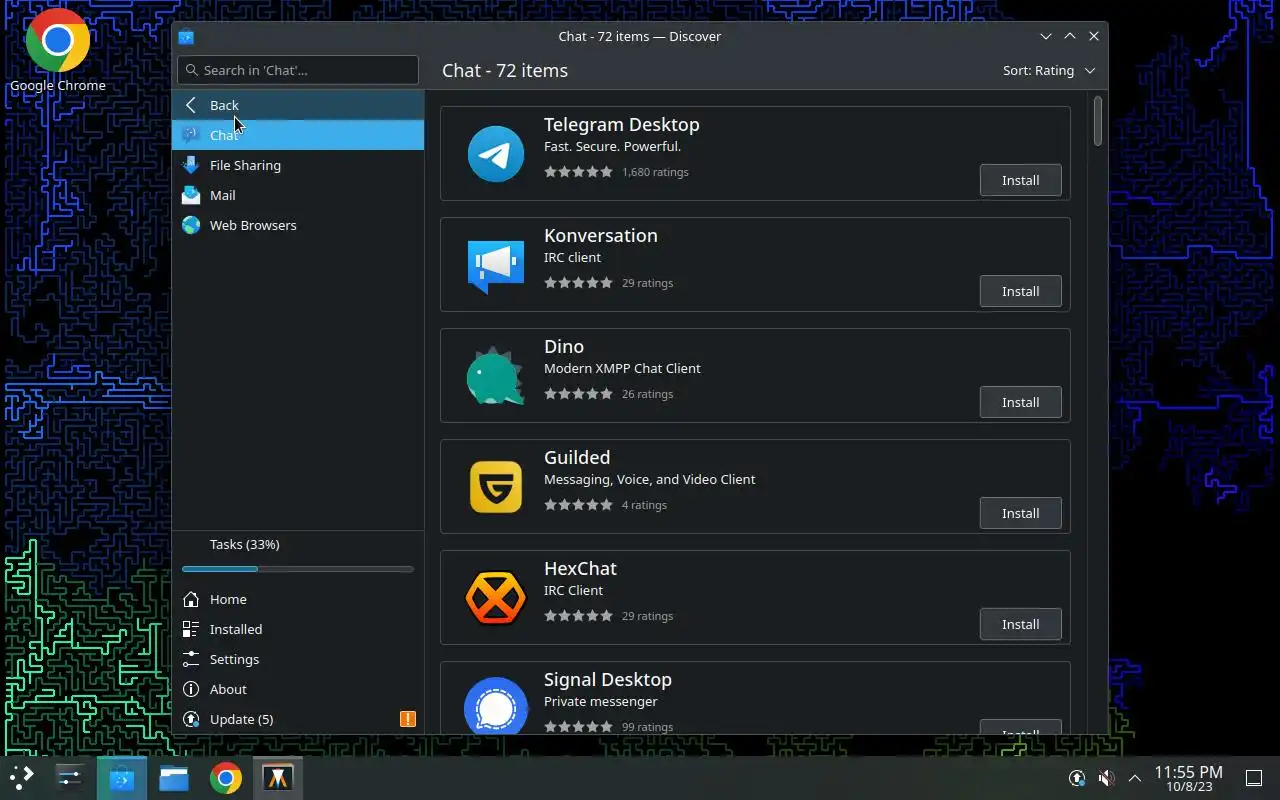This screenshot has height=800, width=1280.
Task: Click Discover window title bar icon
Action: click(186, 37)
